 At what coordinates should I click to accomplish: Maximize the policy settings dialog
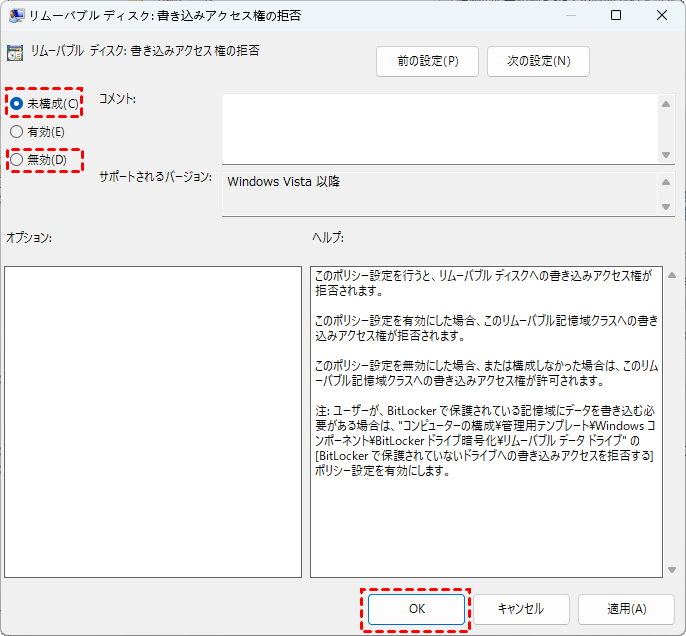pyautogui.click(x=616, y=16)
